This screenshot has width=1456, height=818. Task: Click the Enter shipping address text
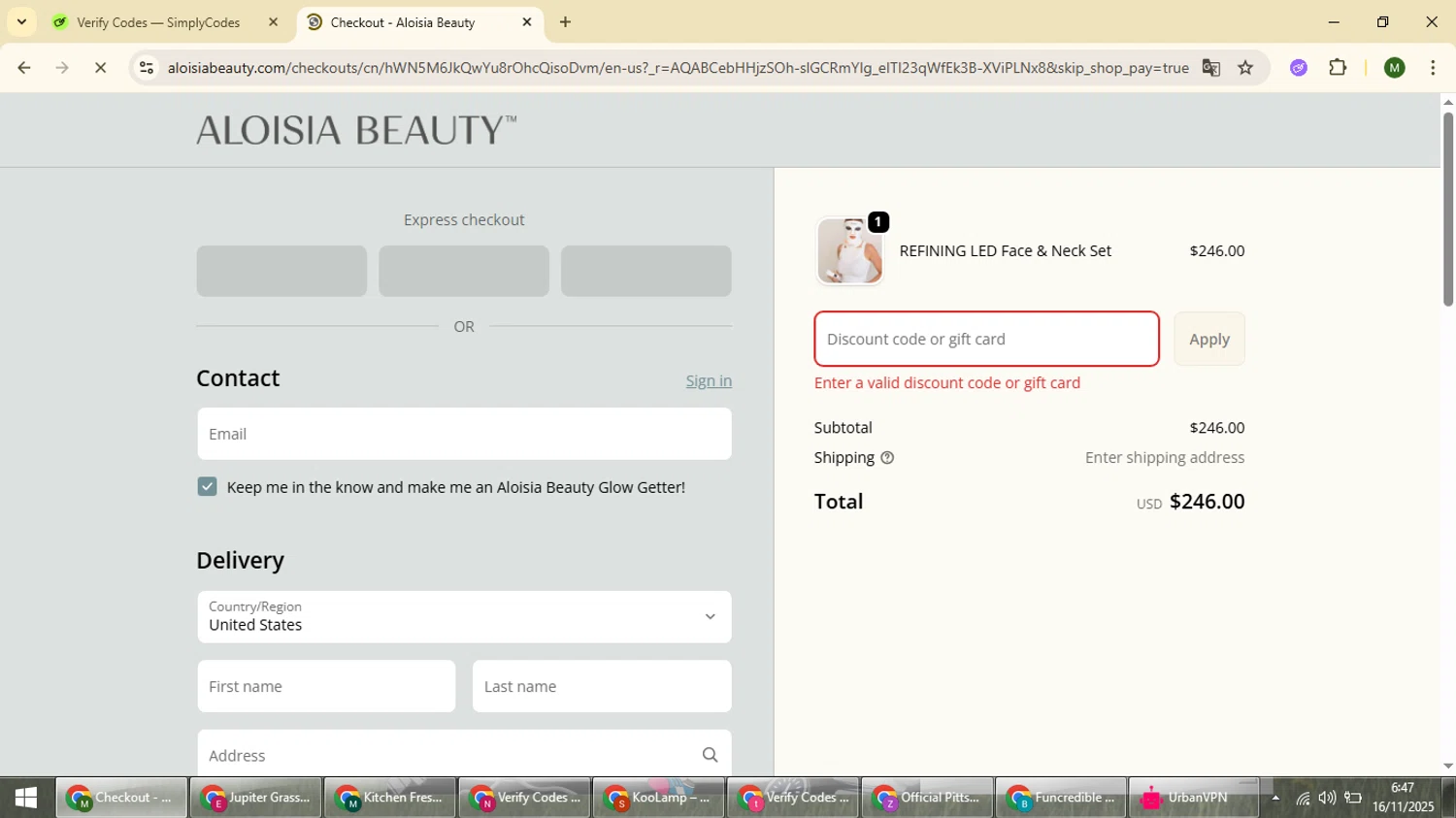coord(1165,458)
